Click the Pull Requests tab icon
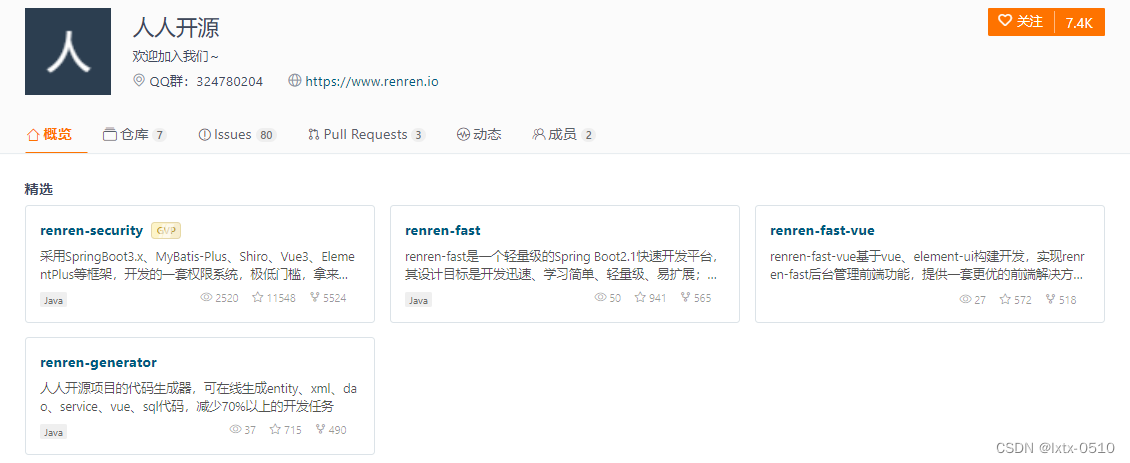Viewport: 1130px width, 463px height. (313, 134)
